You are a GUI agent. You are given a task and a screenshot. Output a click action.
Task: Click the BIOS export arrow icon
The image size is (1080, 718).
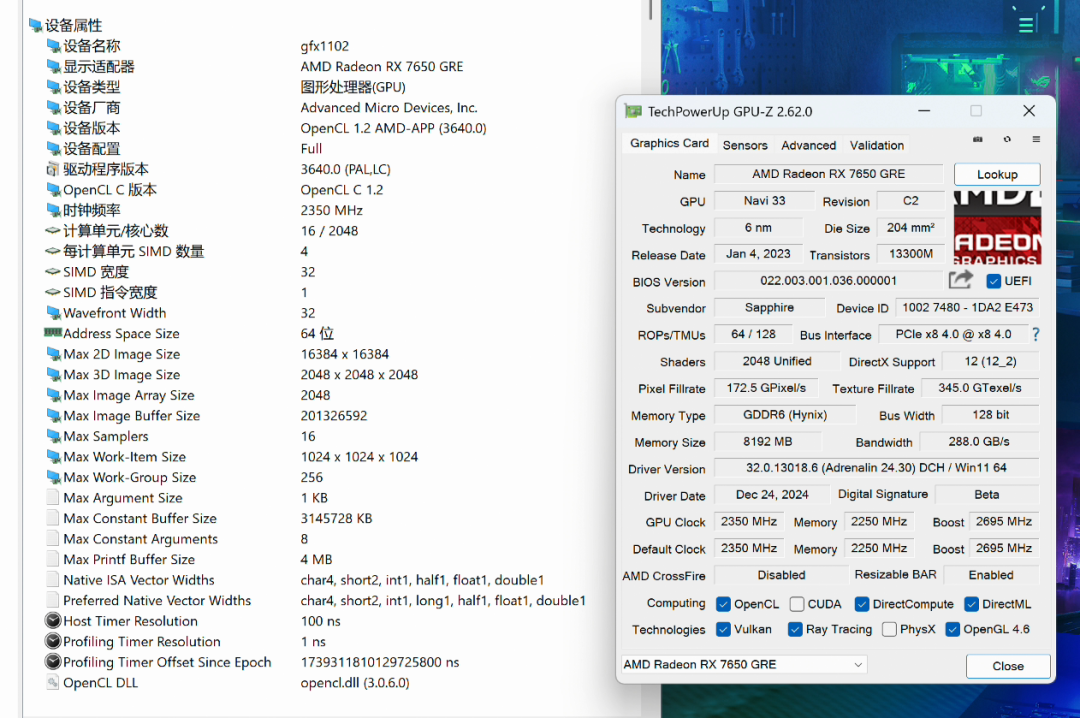(x=961, y=279)
